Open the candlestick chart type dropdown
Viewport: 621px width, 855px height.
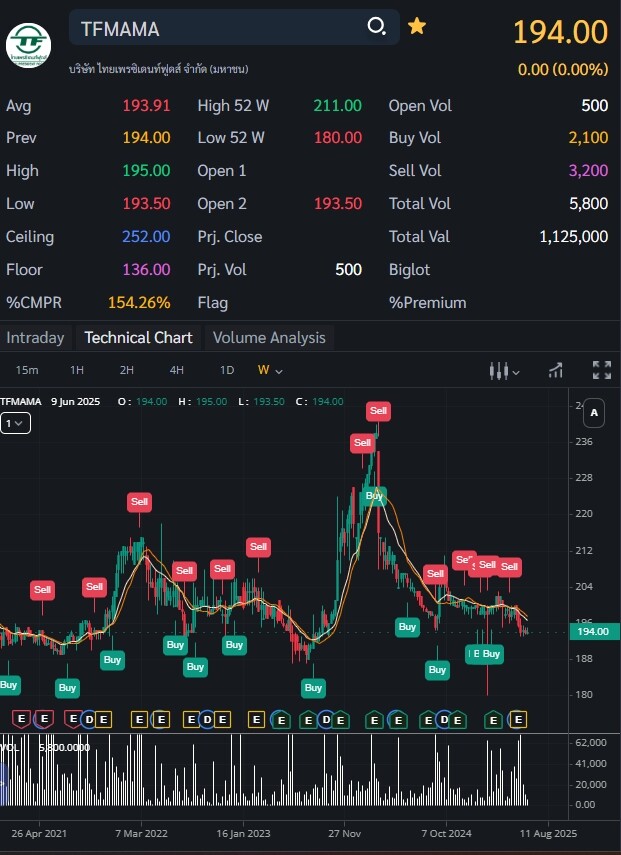tap(504, 371)
